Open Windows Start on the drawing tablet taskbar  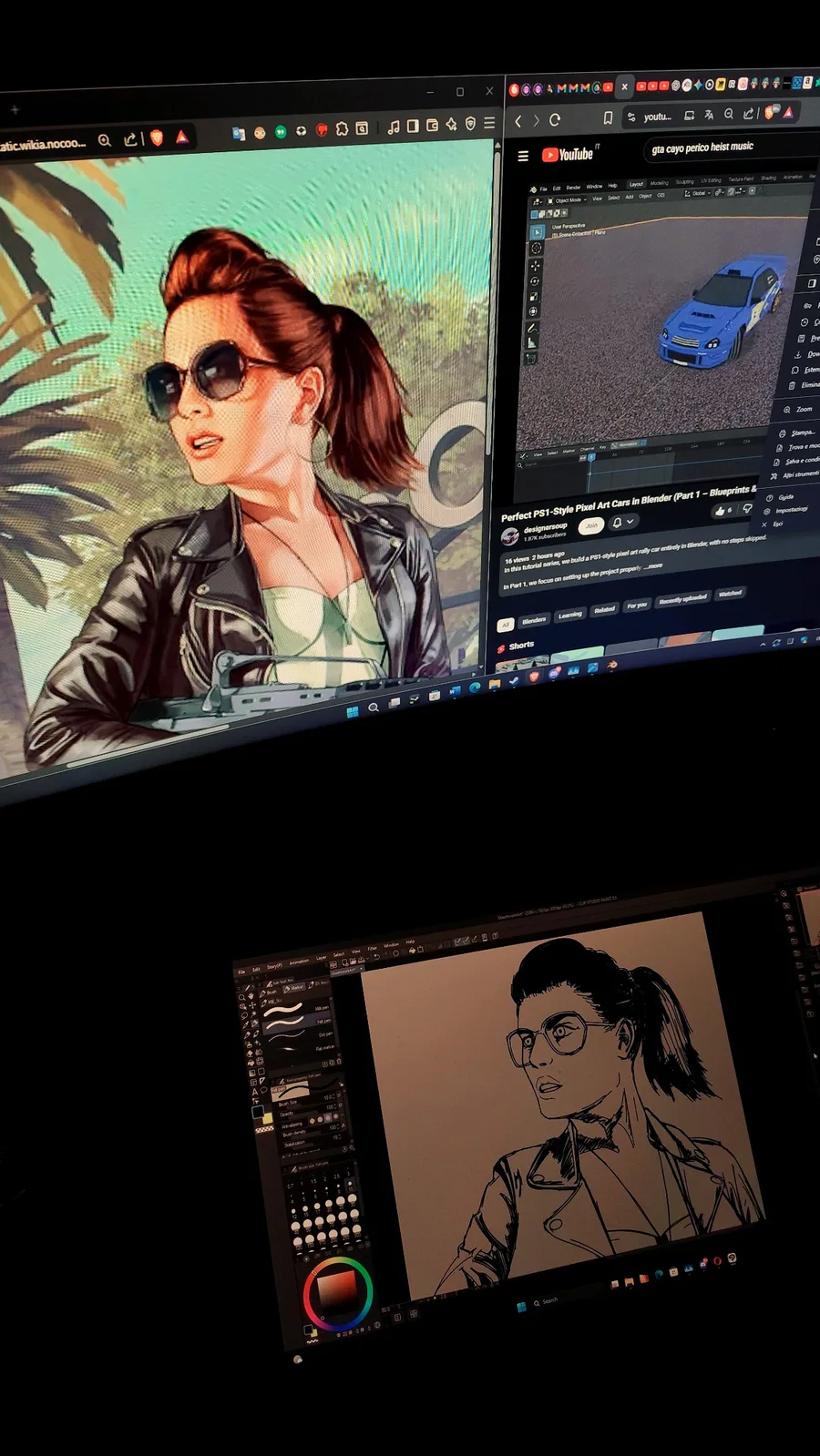(x=521, y=1307)
